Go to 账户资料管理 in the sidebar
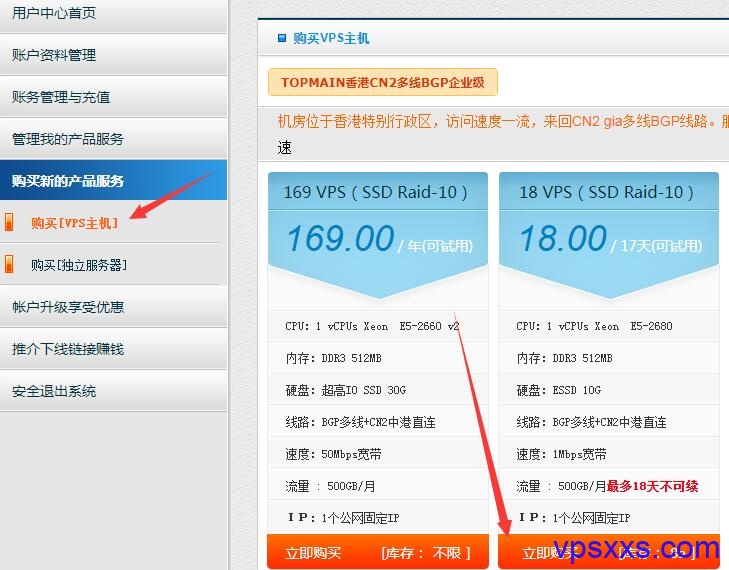The image size is (729, 570). pos(54,55)
